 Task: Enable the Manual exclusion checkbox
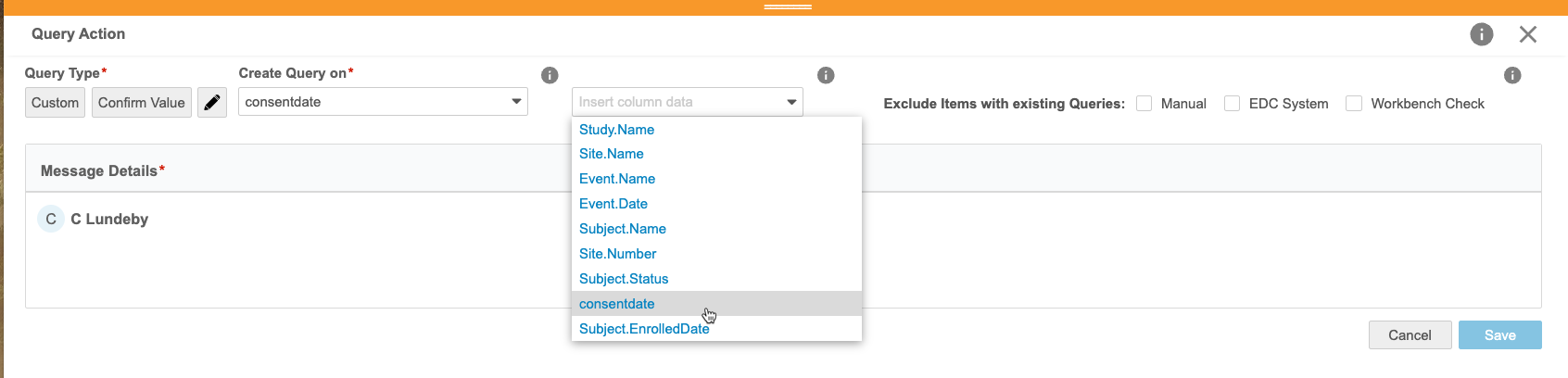[1144, 104]
